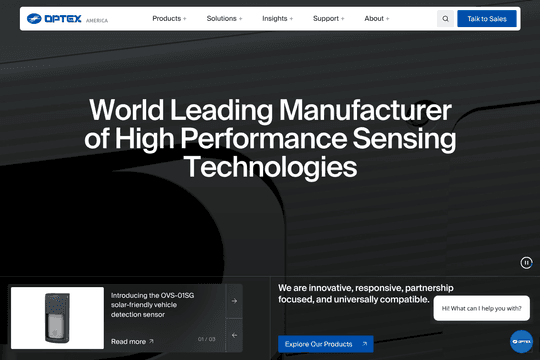Pause the hero background video

pos(526,263)
